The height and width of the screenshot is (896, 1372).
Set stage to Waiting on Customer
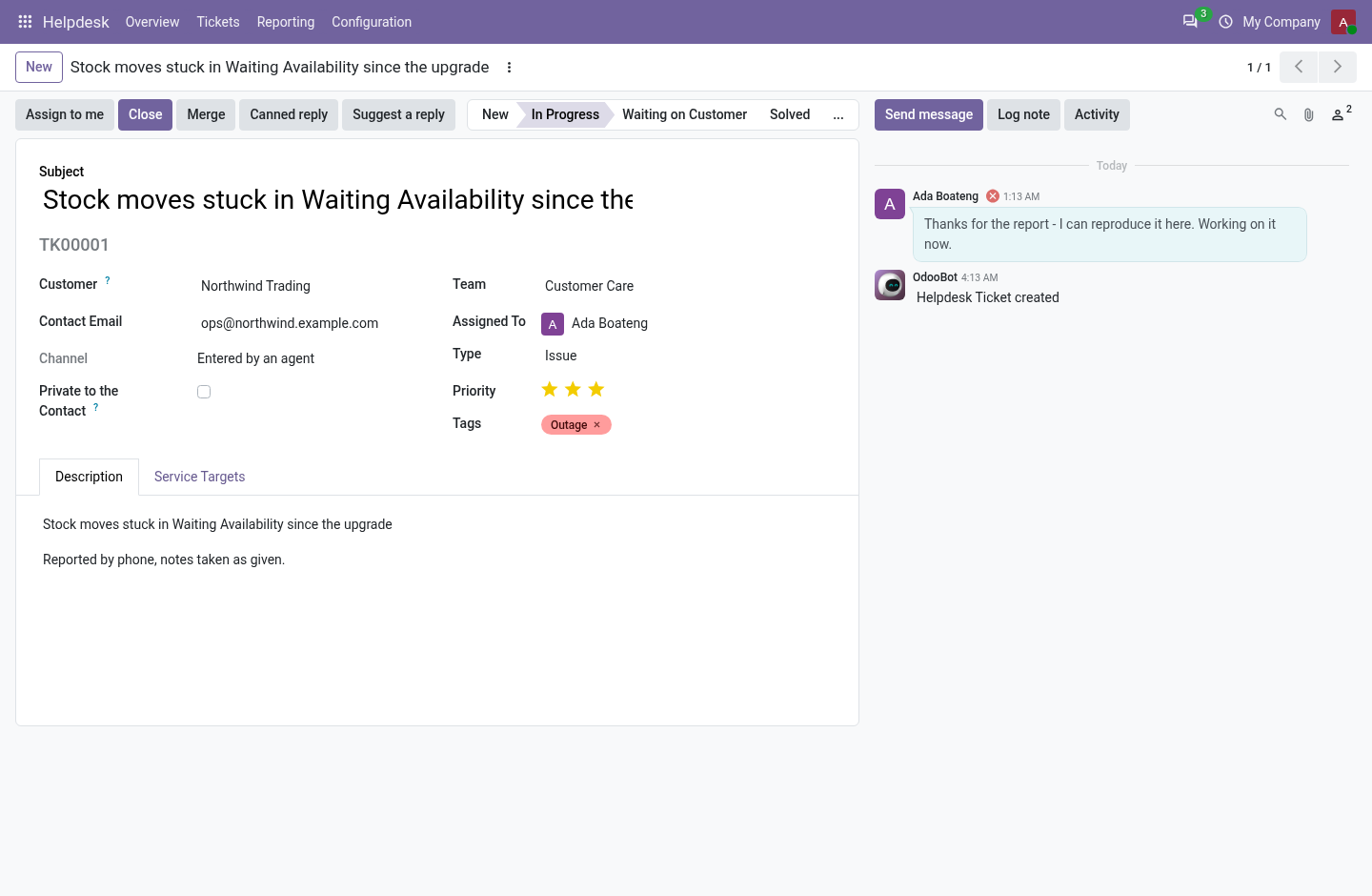pyautogui.click(x=684, y=114)
